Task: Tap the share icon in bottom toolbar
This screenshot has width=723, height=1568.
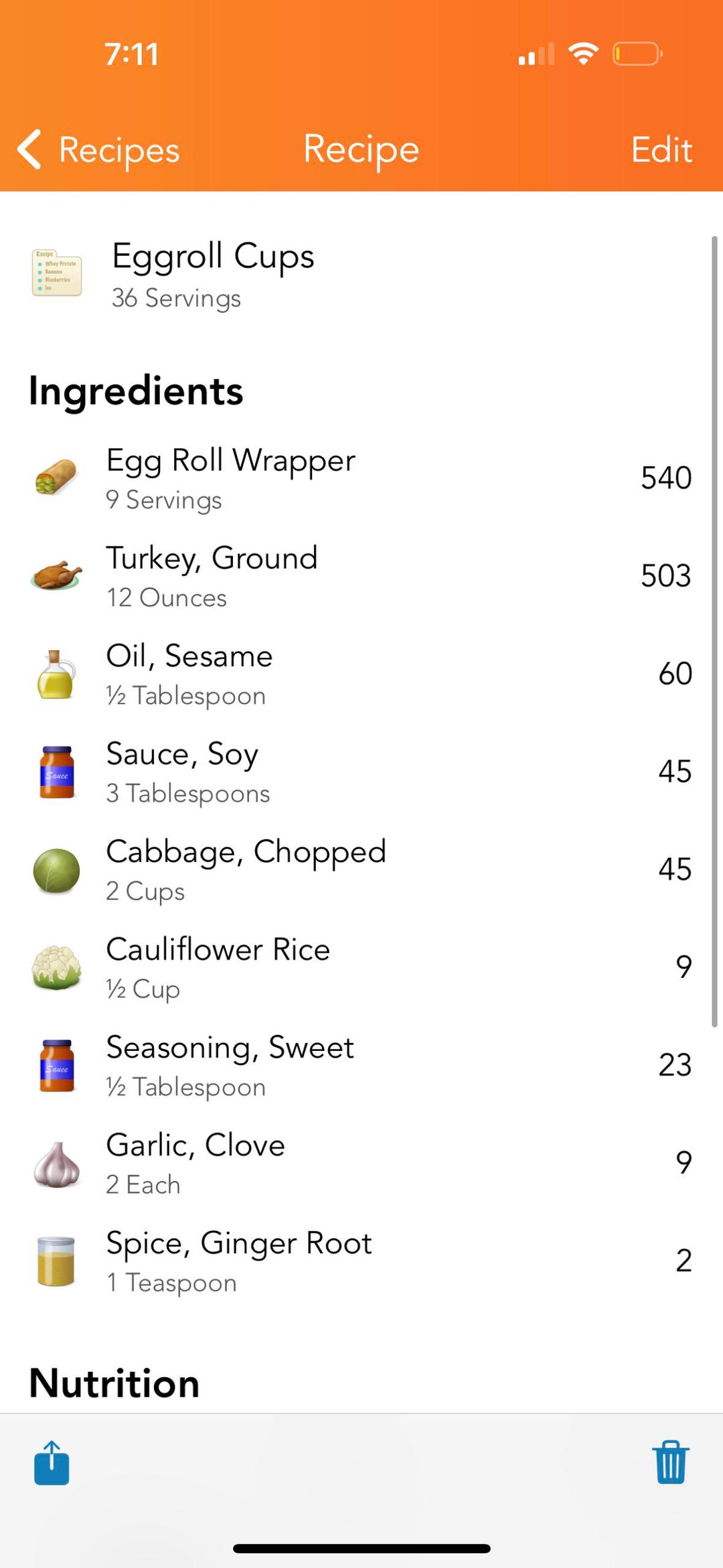Action: click(52, 1463)
